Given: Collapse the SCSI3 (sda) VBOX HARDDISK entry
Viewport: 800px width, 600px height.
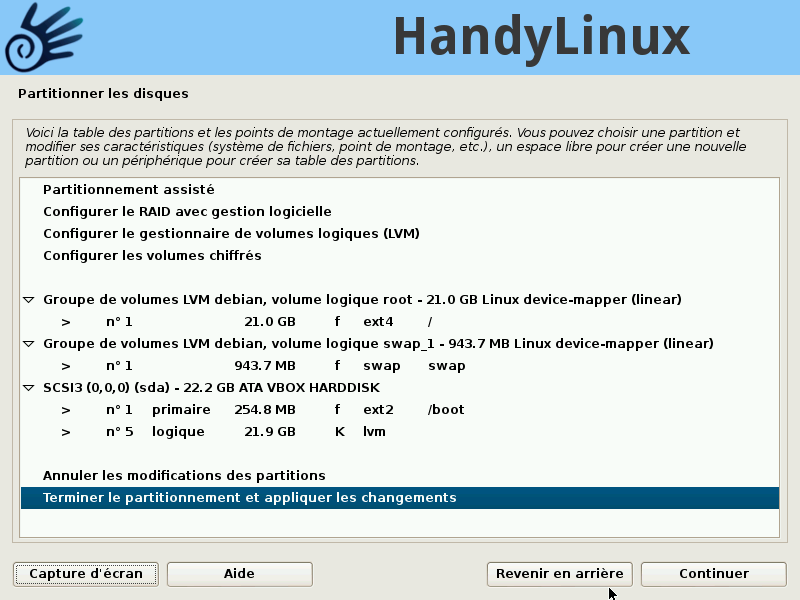Looking at the screenshot, I should point(29,388).
